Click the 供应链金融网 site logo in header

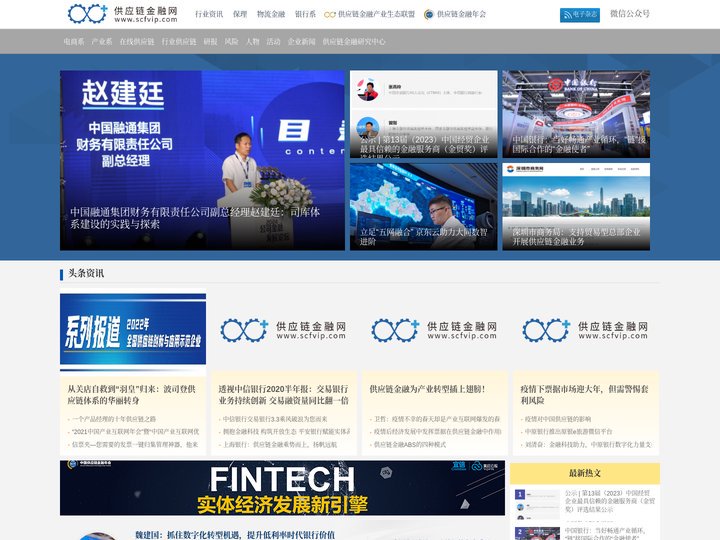(122, 14)
